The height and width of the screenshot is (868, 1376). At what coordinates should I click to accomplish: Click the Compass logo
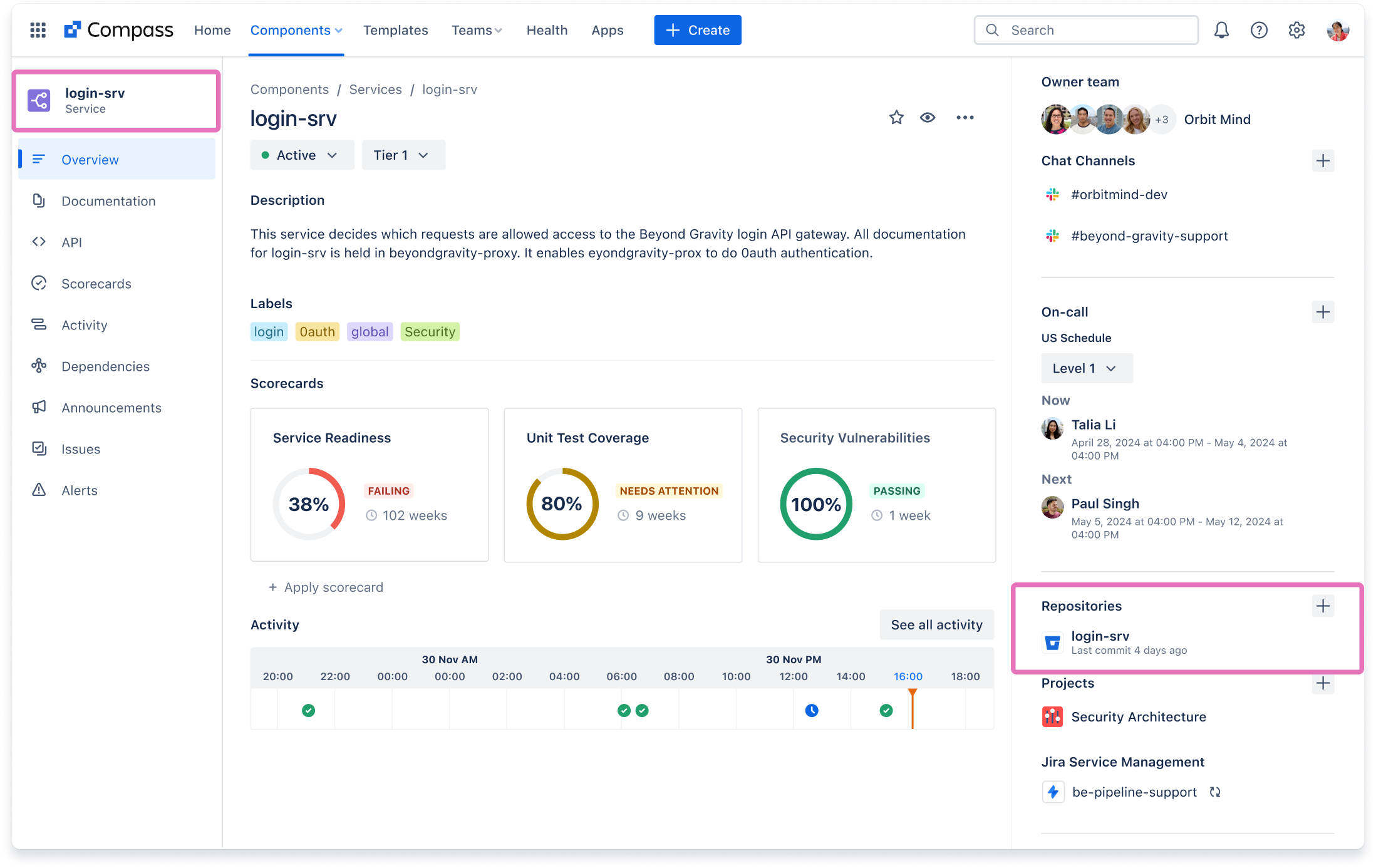tap(118, 30)
